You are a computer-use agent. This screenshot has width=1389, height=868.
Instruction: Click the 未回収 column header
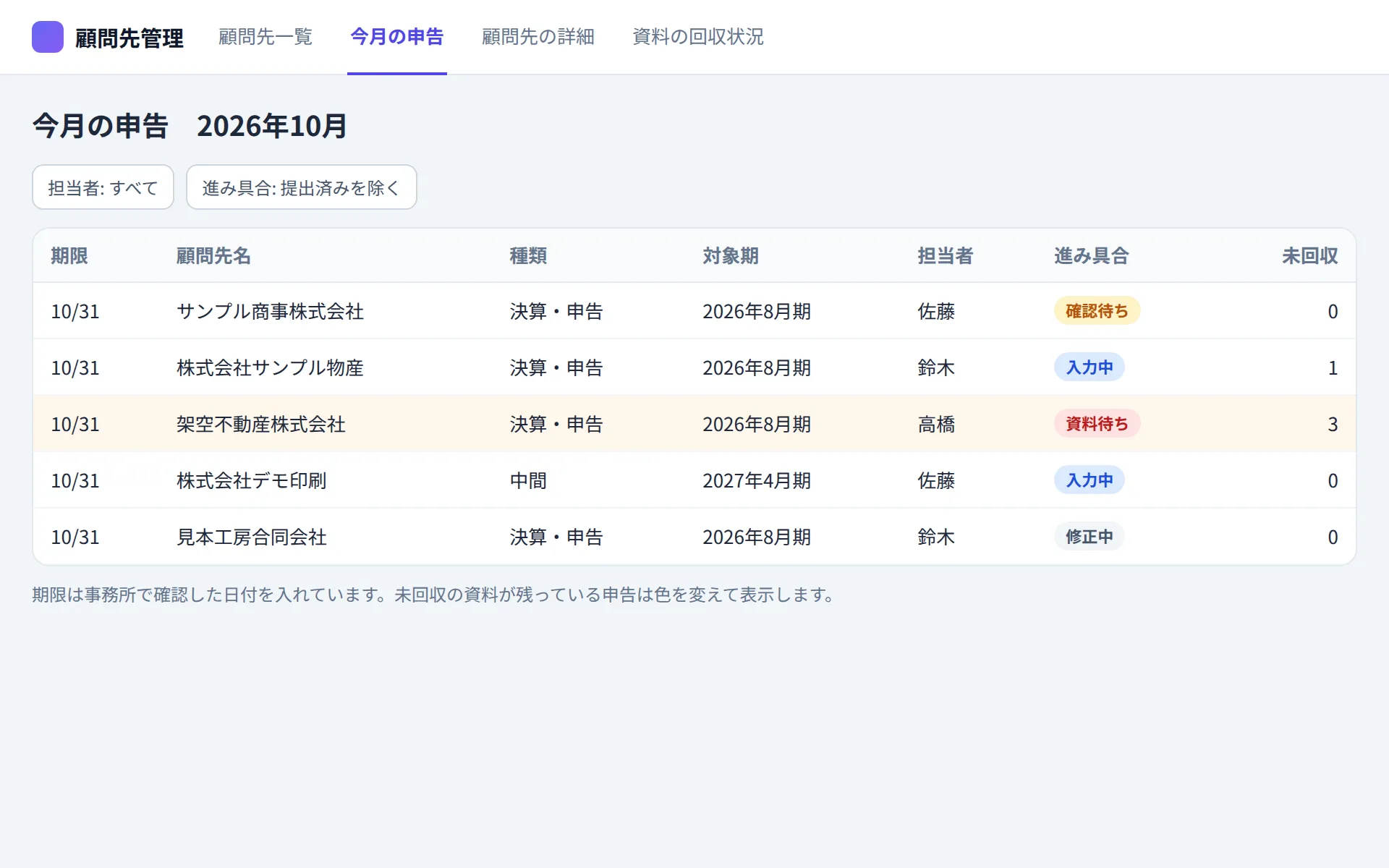(1310, 256)
